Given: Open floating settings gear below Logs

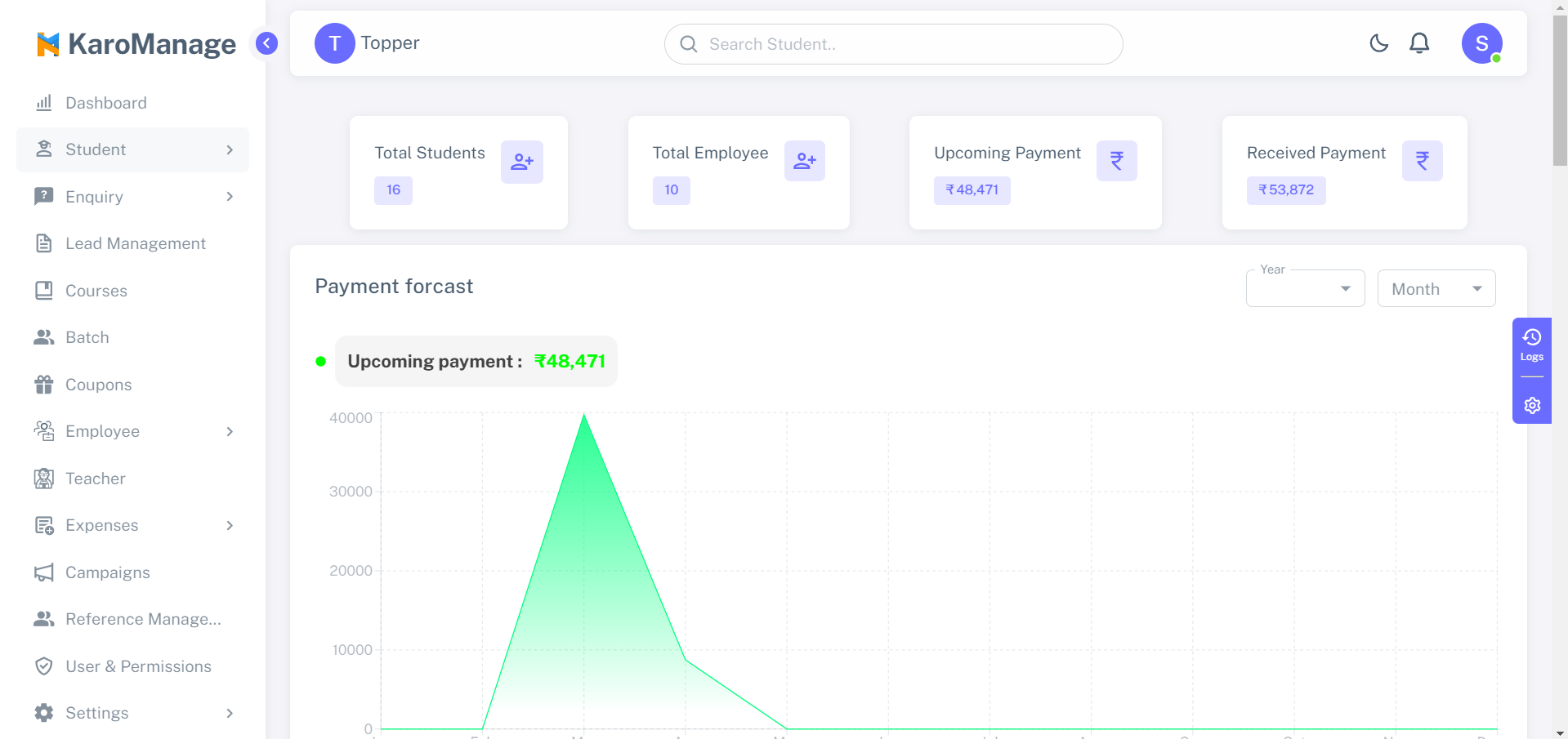Looking at the screenshot, I should pyautogui.click(x=1532, y=405).
